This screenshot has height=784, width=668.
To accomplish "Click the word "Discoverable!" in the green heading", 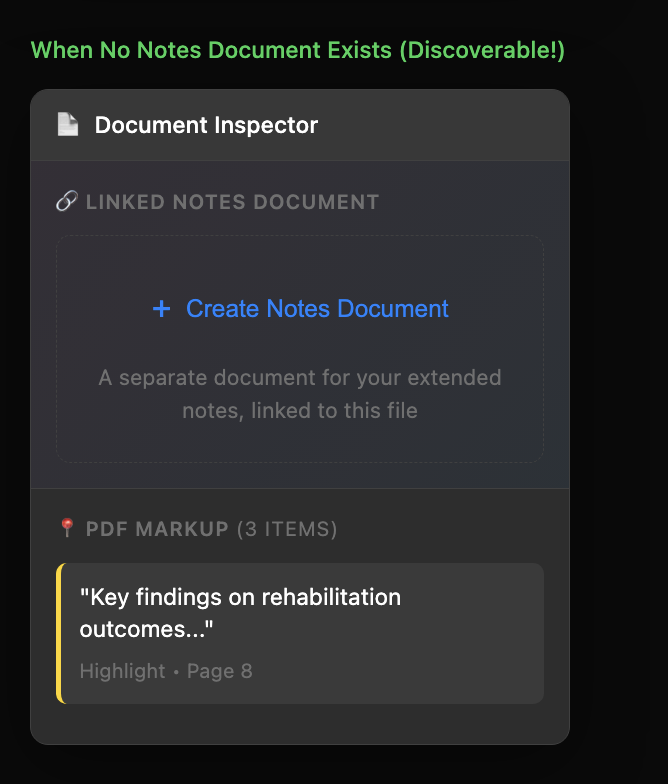I will [482, 50].
